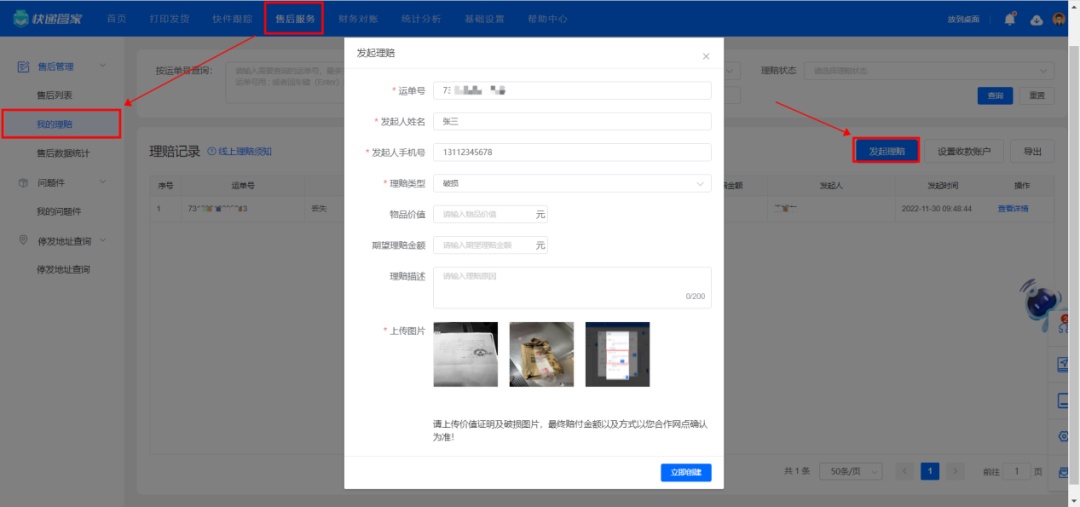Open the 理赔类型 dropdown showing 破损
The height and width of the screenshot is (507, 1080).
[x=571, y=183]
